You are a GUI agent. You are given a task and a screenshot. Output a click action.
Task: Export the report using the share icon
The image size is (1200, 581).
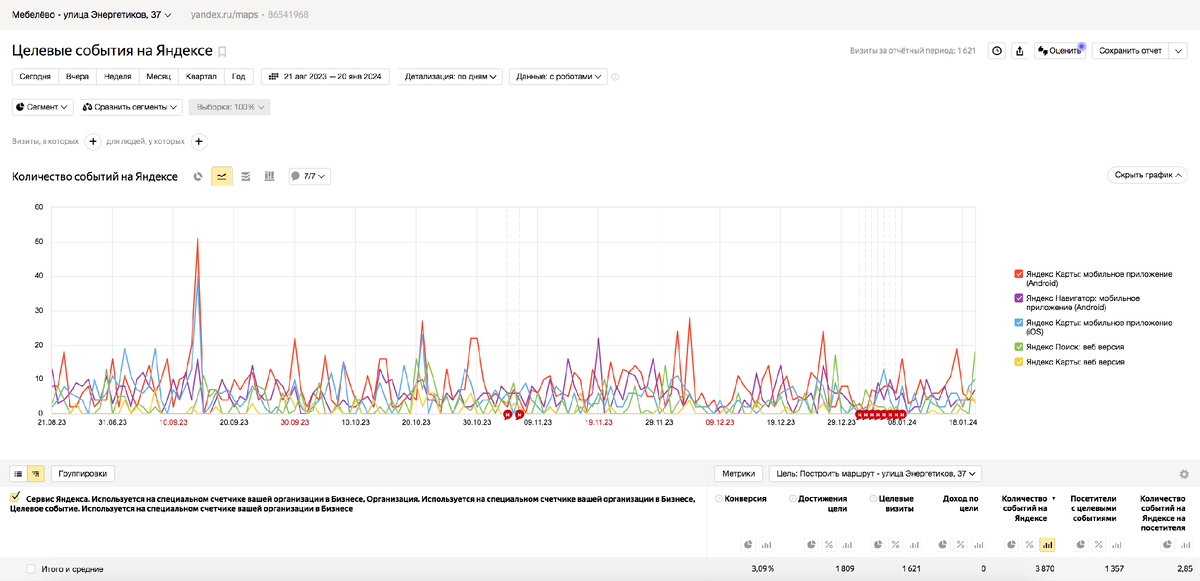1020,50
